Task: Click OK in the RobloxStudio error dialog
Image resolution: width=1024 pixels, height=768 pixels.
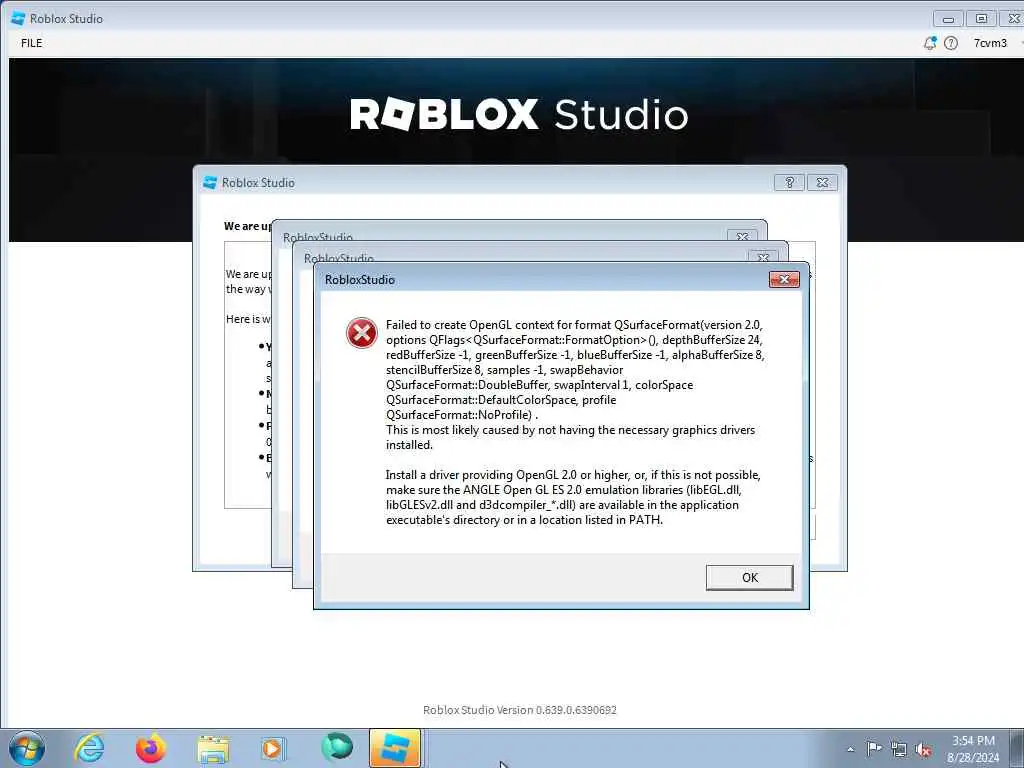Action: pos(749,577)
